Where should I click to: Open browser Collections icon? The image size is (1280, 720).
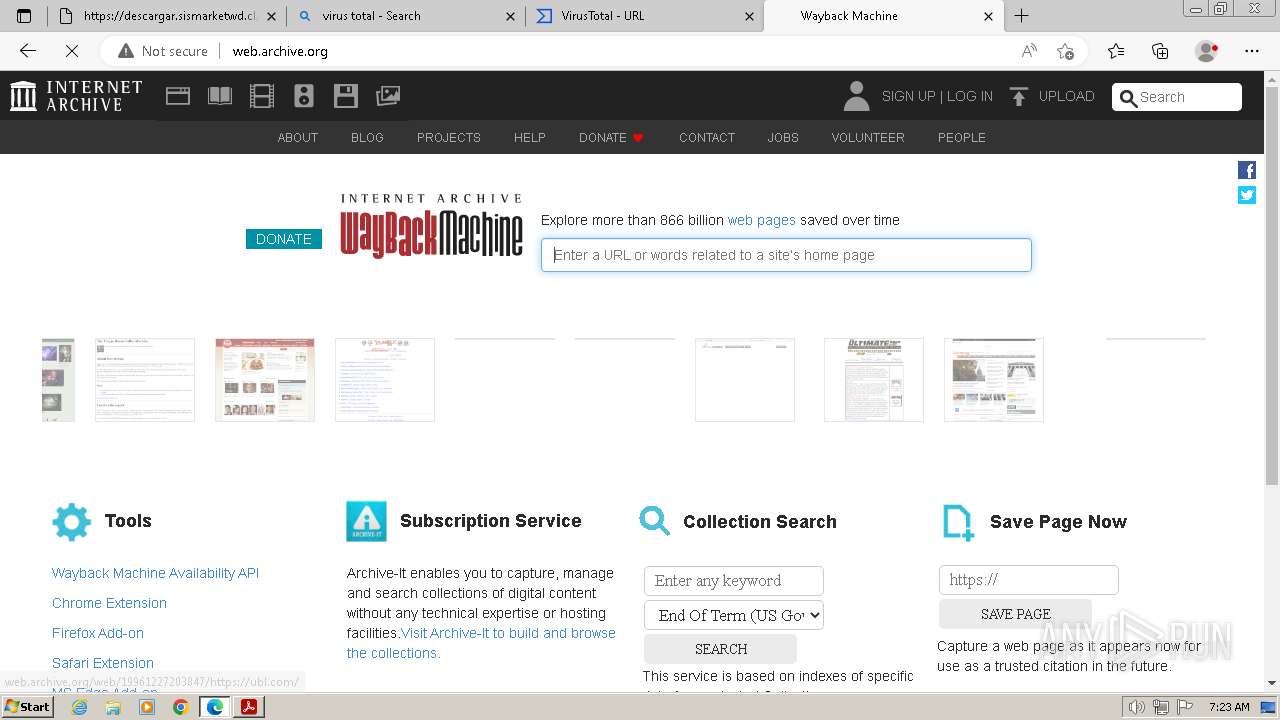[x=1160, y=51]
